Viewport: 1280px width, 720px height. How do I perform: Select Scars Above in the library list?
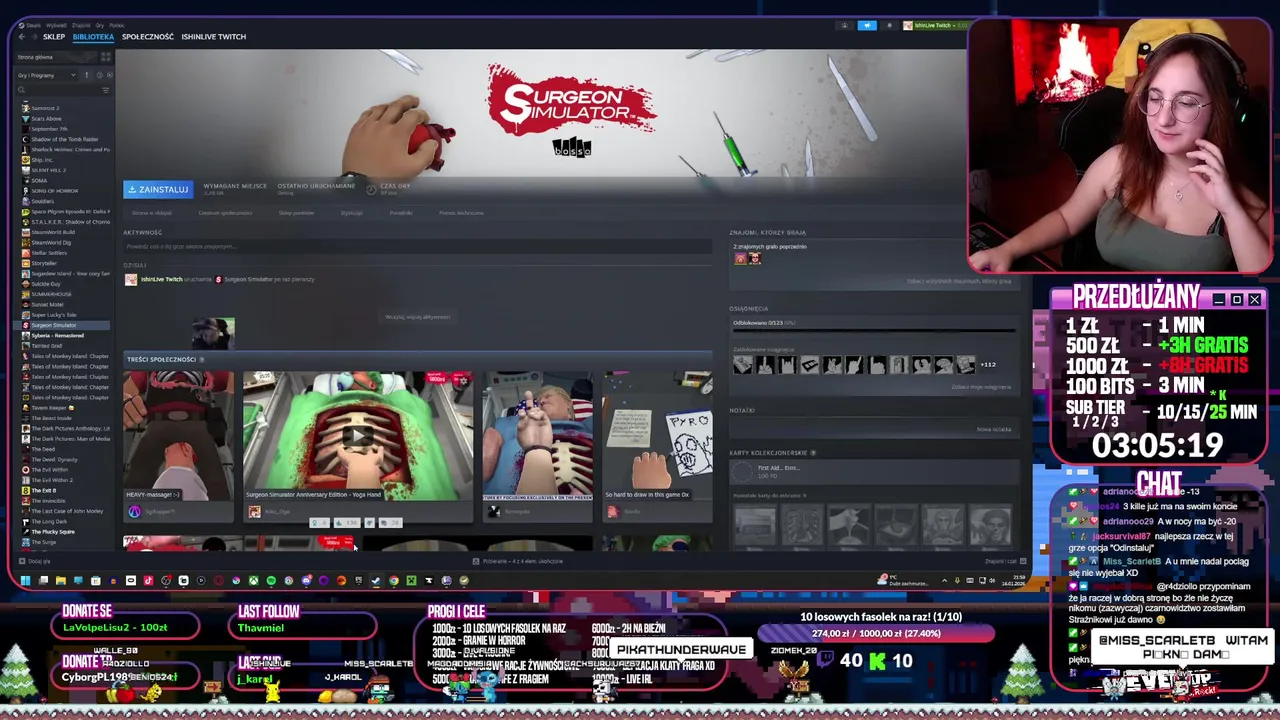(46, 118)
